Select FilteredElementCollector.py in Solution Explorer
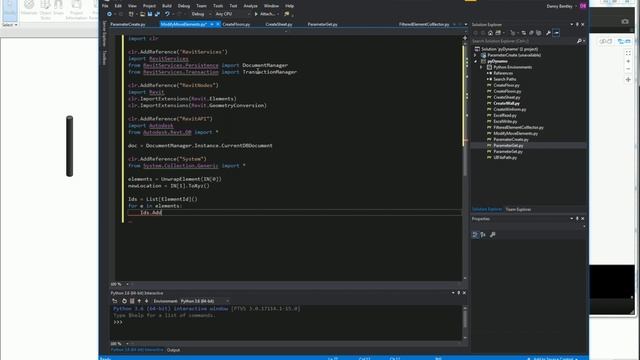This screenshot has height=360, width=640. (518, 127)
